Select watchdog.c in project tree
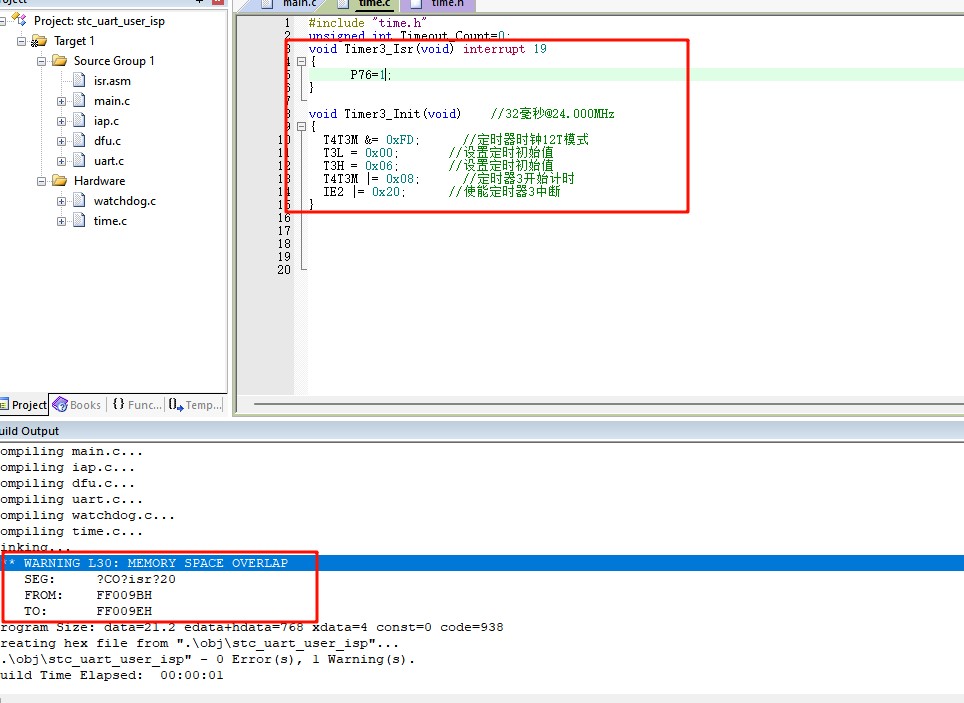Image resolution: width=964 pixels, height=703 pixels. [x=125, y=201]
